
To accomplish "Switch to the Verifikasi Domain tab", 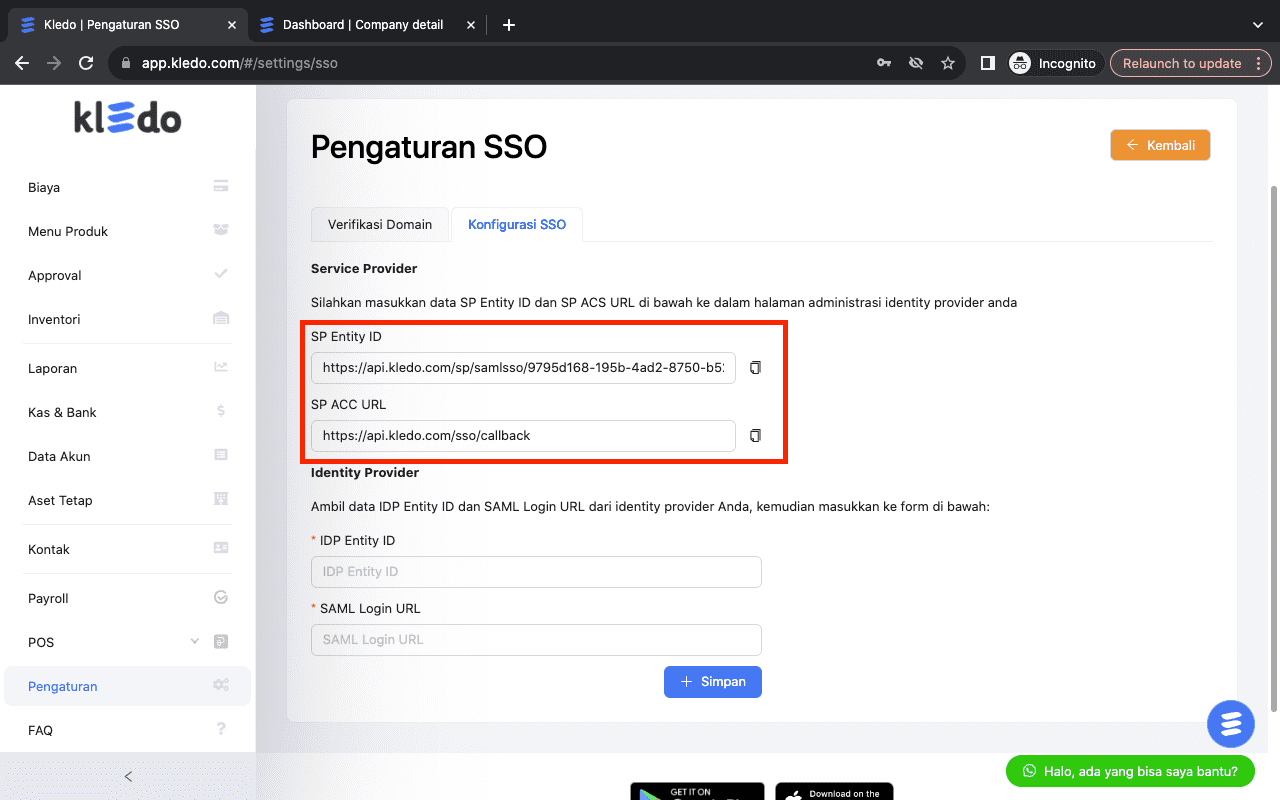I will tap(380, 224).
